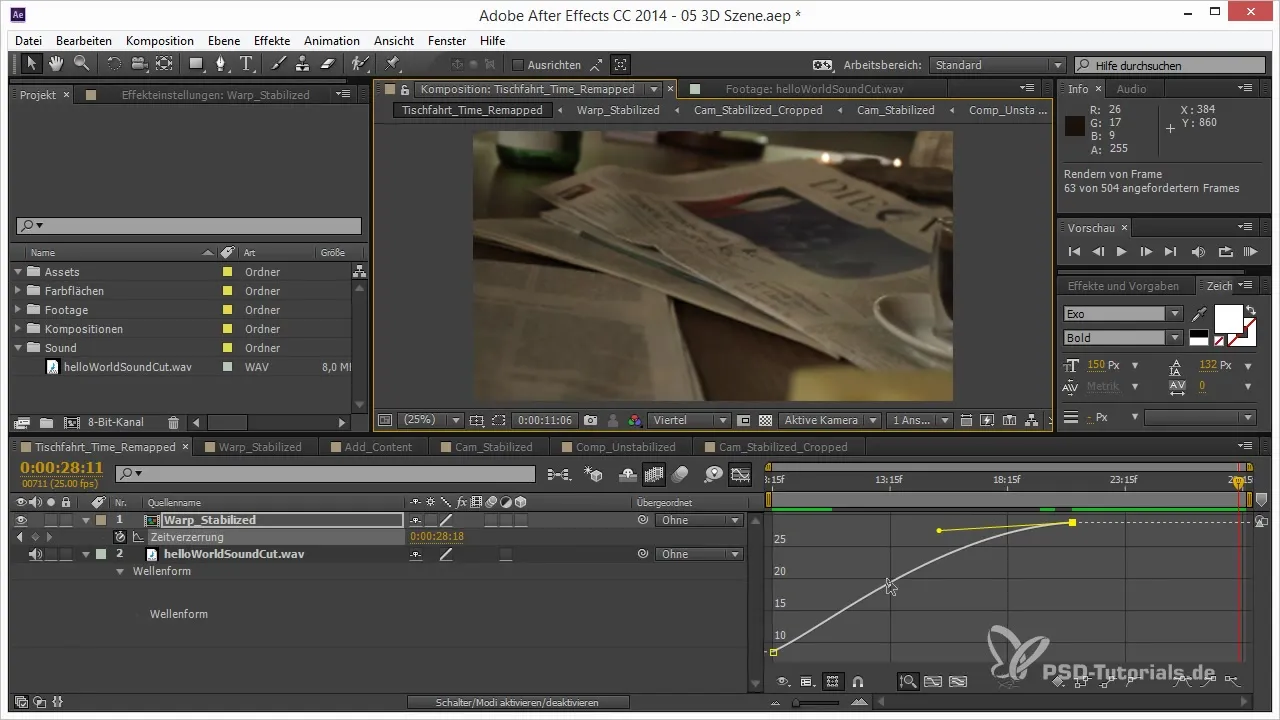This screenshot has width=1280, height=720.
Task: Open the Exo font family dropdown
Action: pyautogui.click(x=1123, y=314)
